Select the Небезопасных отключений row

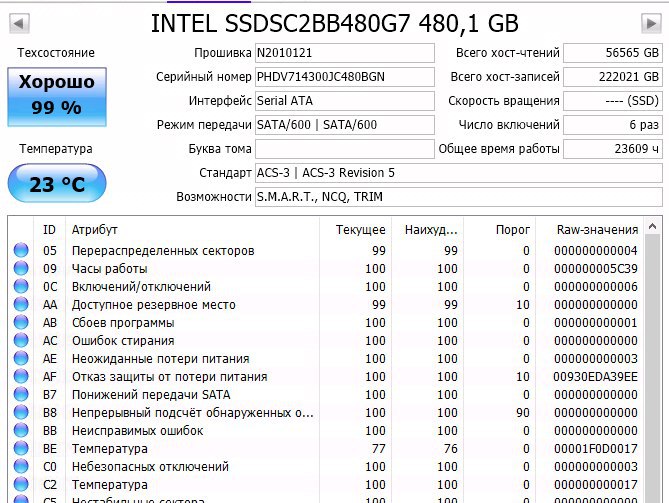326,466
